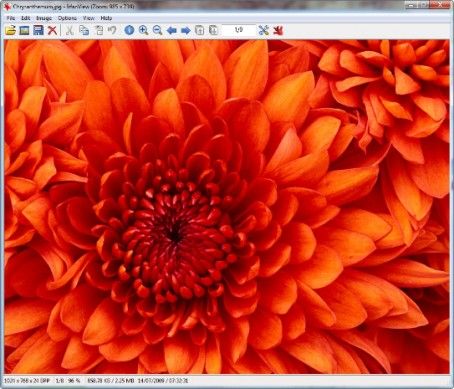
Task: Click the image dimensions text in status bar
Action: 27,380
